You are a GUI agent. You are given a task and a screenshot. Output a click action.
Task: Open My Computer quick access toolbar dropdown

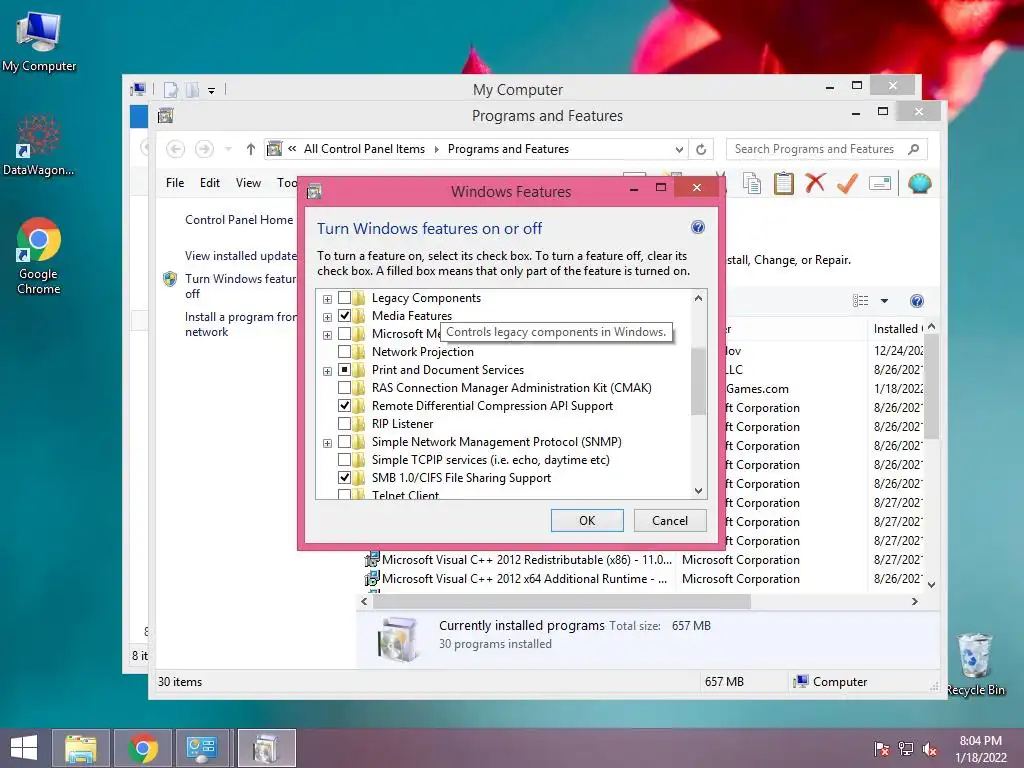tap(212, 90)
